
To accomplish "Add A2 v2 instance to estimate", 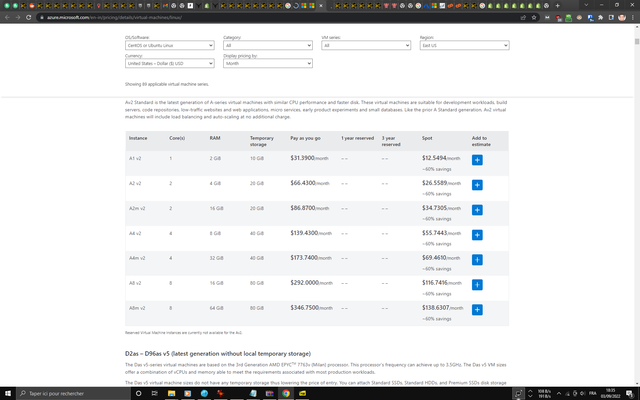I will click(x=477, y=185).
